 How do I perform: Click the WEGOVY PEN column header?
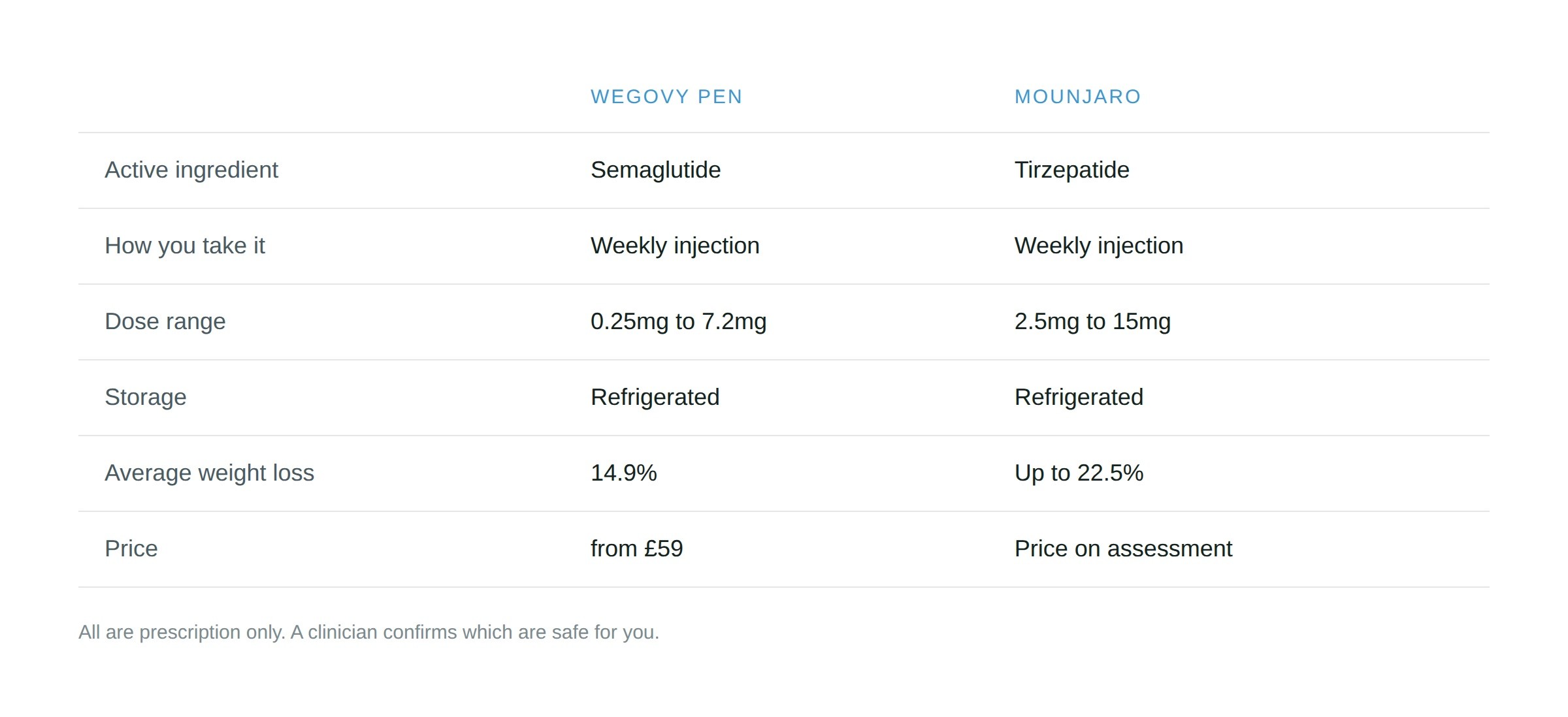666,97
